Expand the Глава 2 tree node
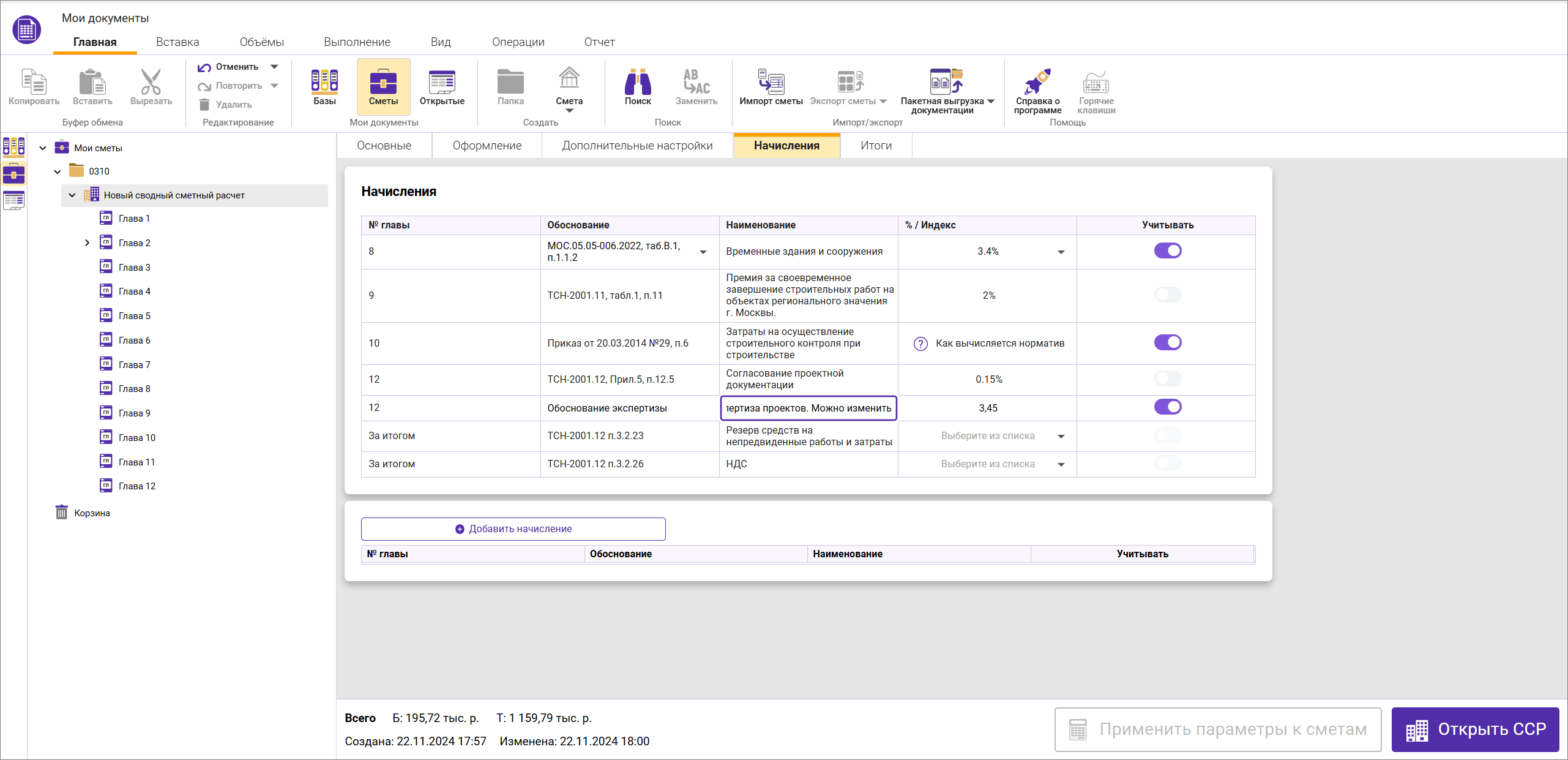Screen dimensions: 1568x760 click(x=87, y=243)
